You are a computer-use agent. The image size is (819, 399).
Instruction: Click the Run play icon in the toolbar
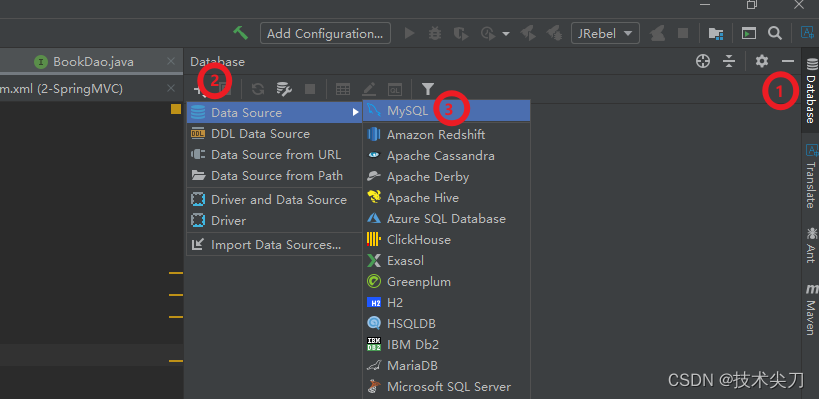(x=410, y=33)
